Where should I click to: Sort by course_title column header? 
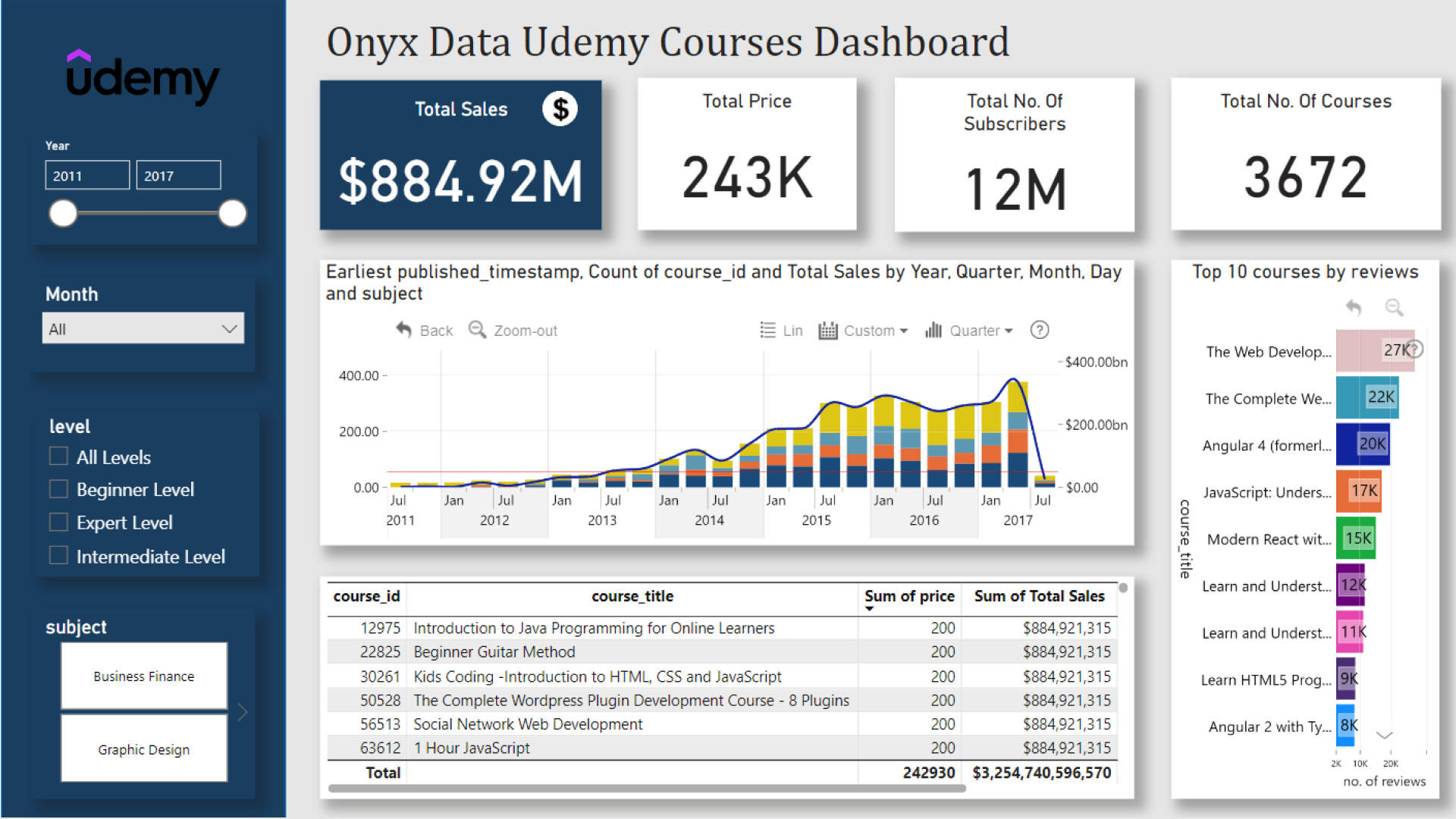tap(632, 597)
